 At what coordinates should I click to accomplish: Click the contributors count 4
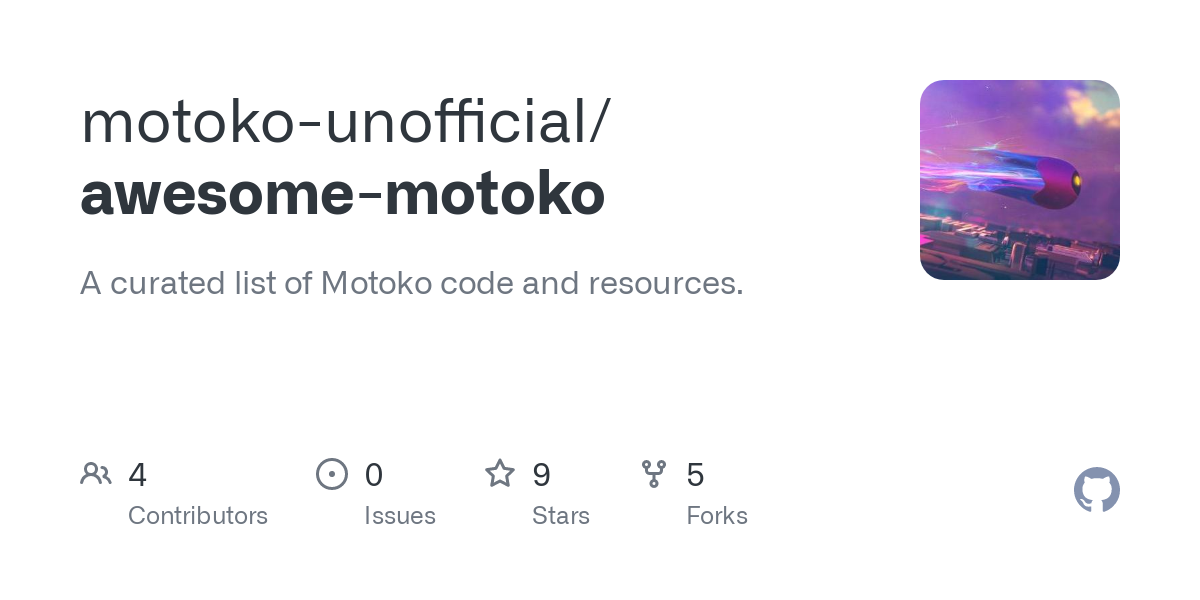point(138,475)
